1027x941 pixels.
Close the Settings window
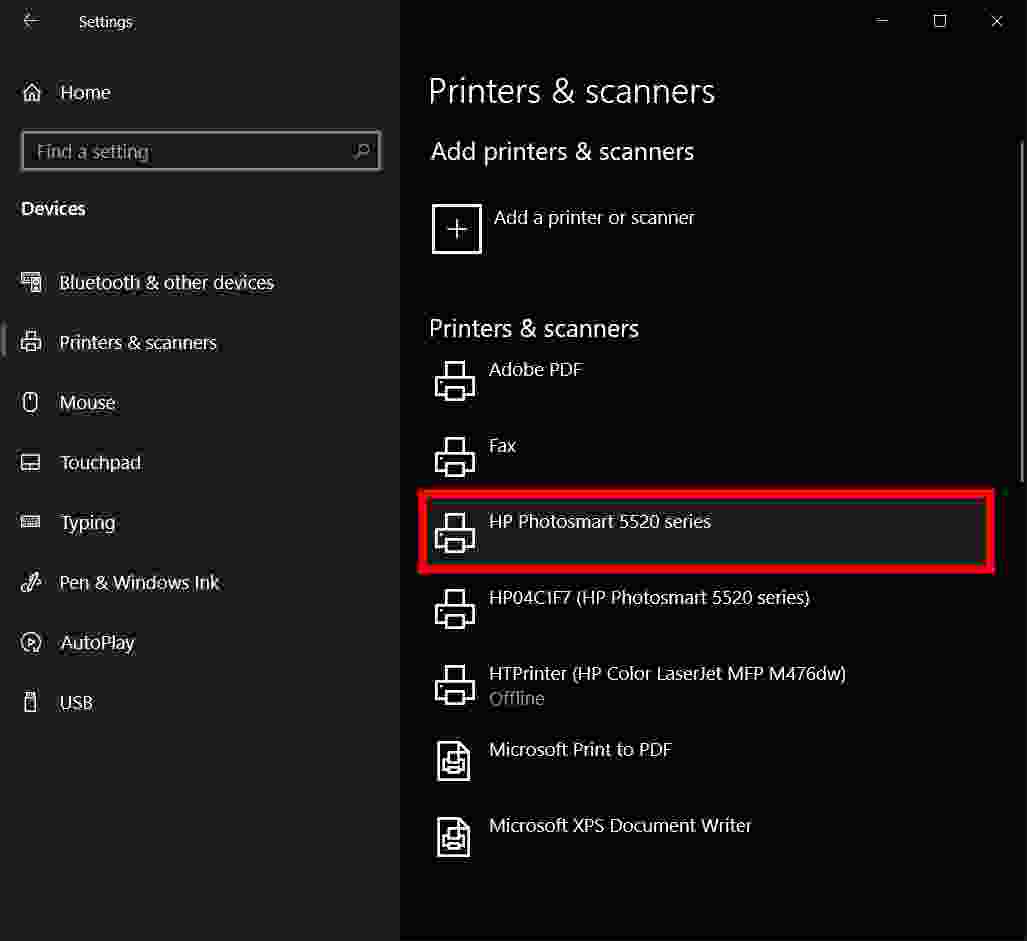pos(997,21)
